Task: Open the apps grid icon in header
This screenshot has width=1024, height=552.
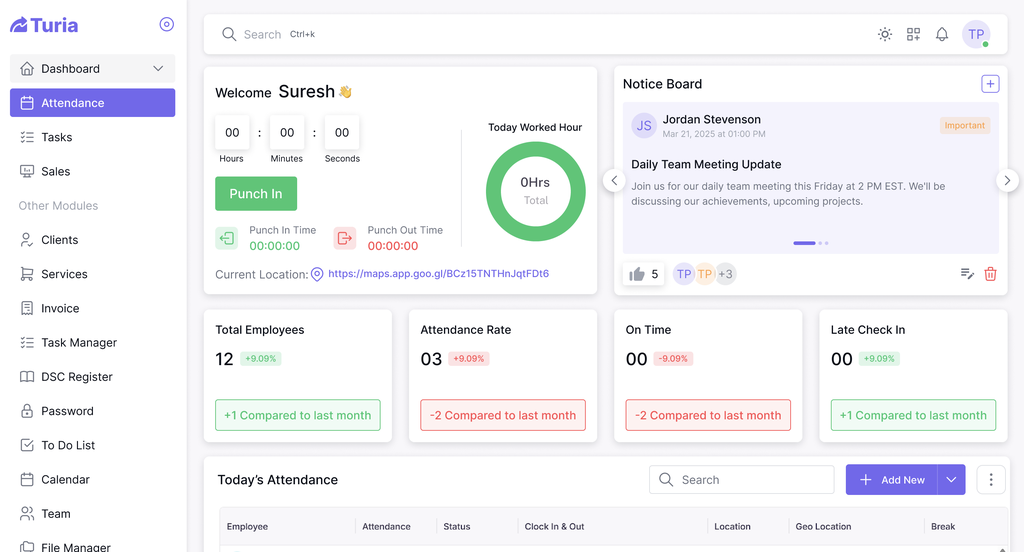Action: (913, 34)
